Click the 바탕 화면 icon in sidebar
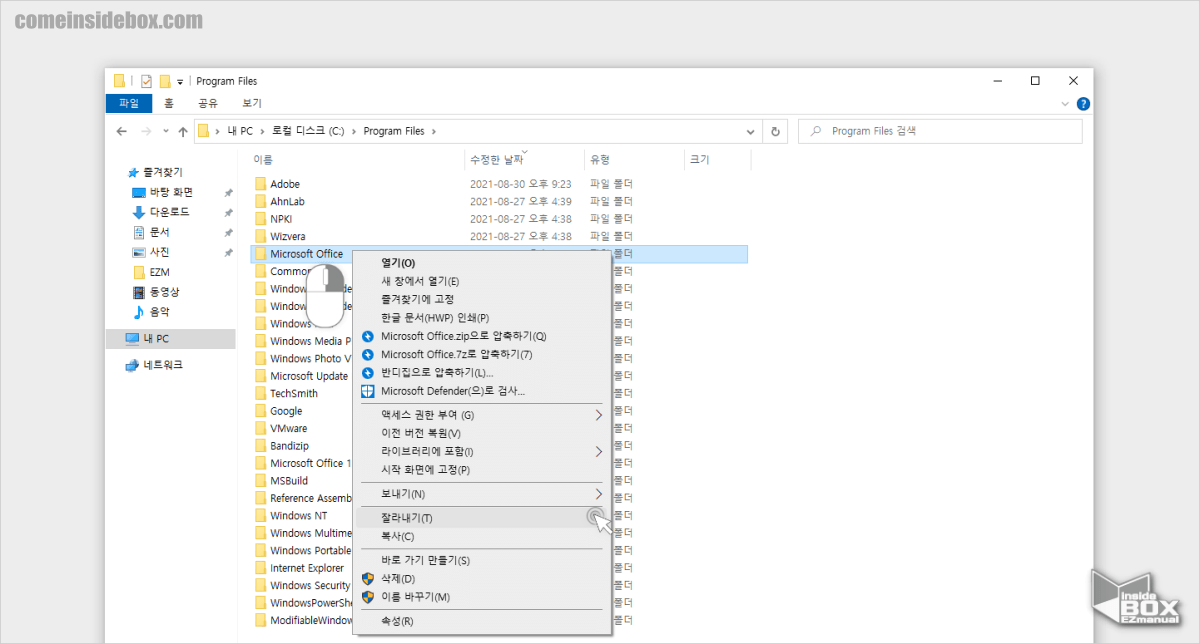 (139, 192)
